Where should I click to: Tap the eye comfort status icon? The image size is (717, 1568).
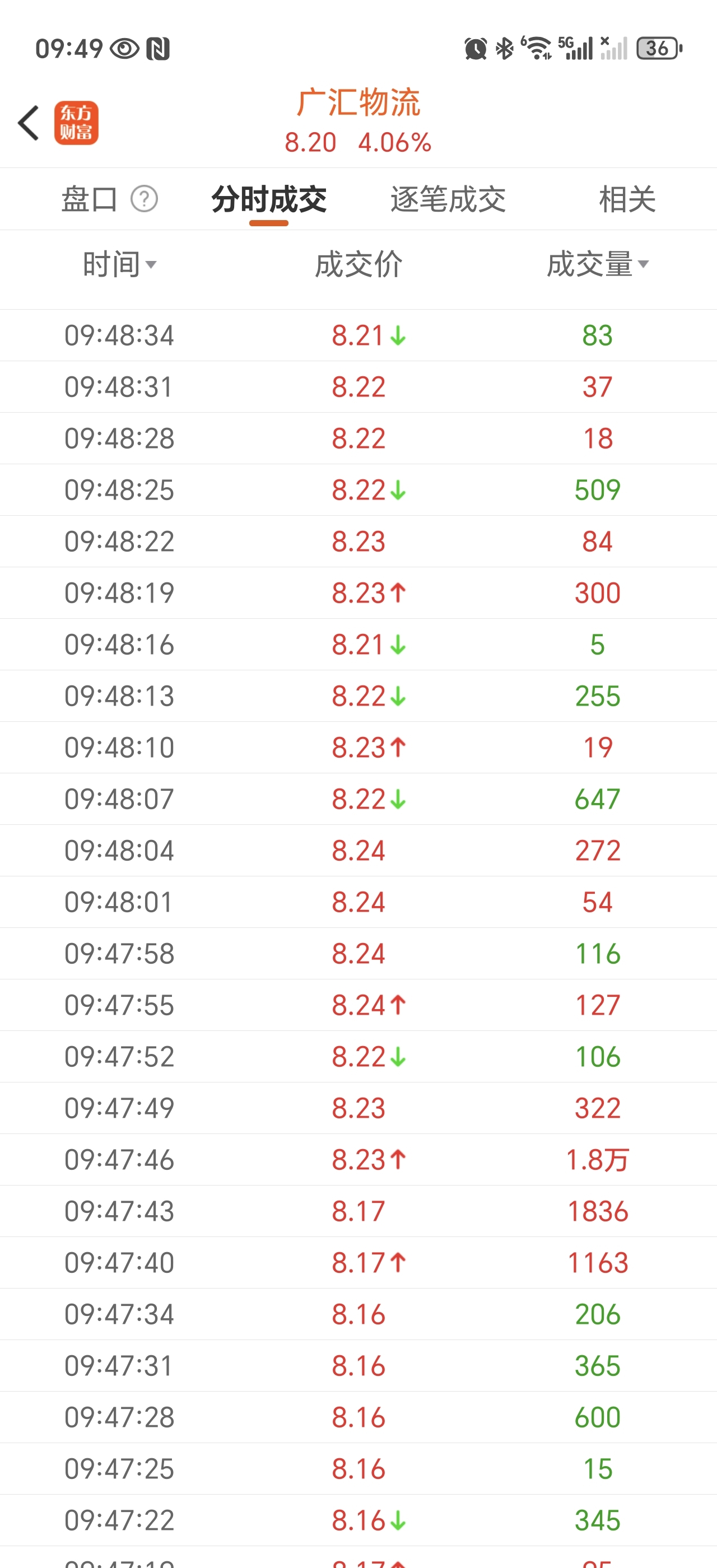125,49
